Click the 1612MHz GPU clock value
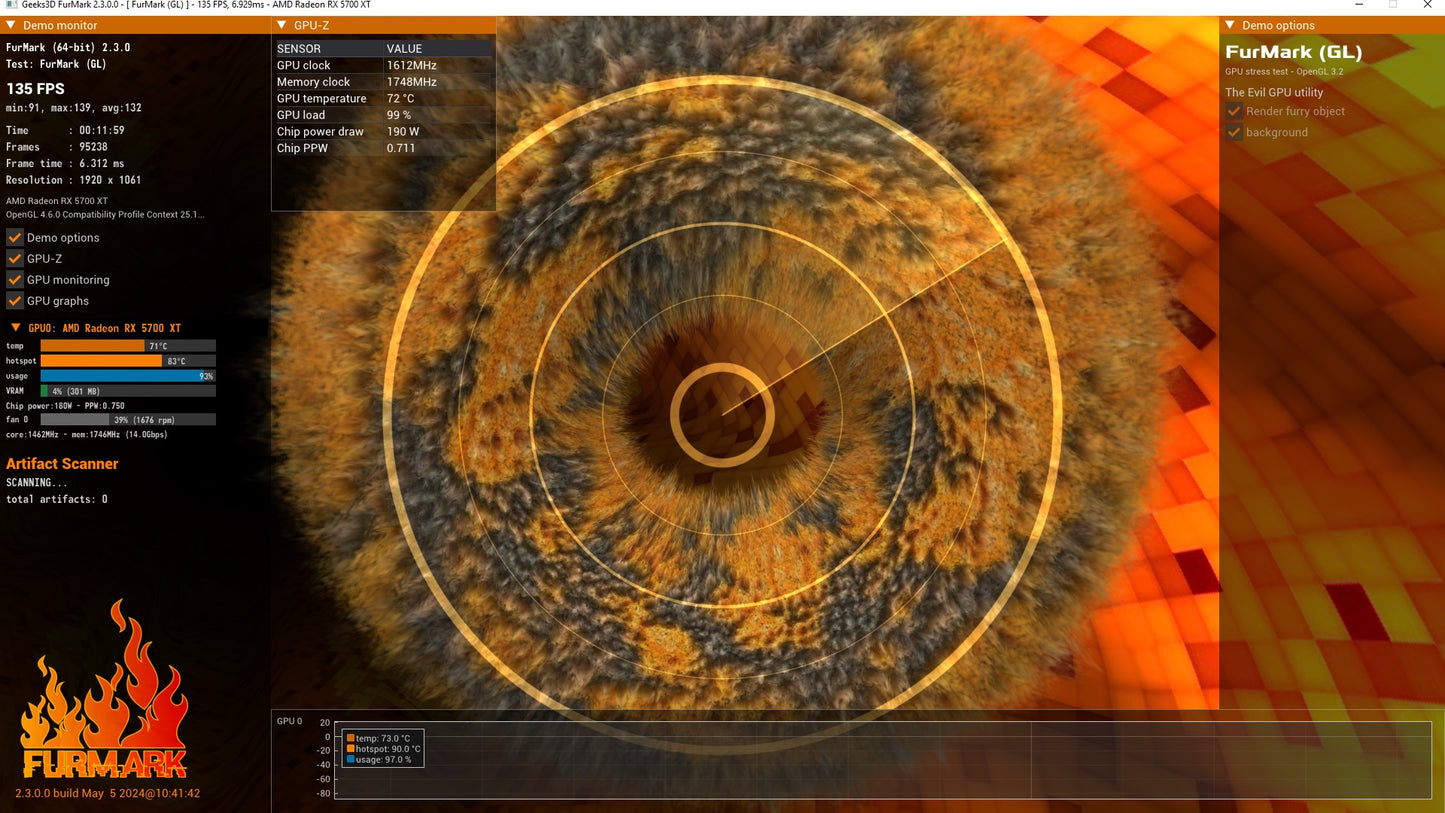Viewport: 1445px width, 813px height. pyautogui.click(x=412, y=65)
